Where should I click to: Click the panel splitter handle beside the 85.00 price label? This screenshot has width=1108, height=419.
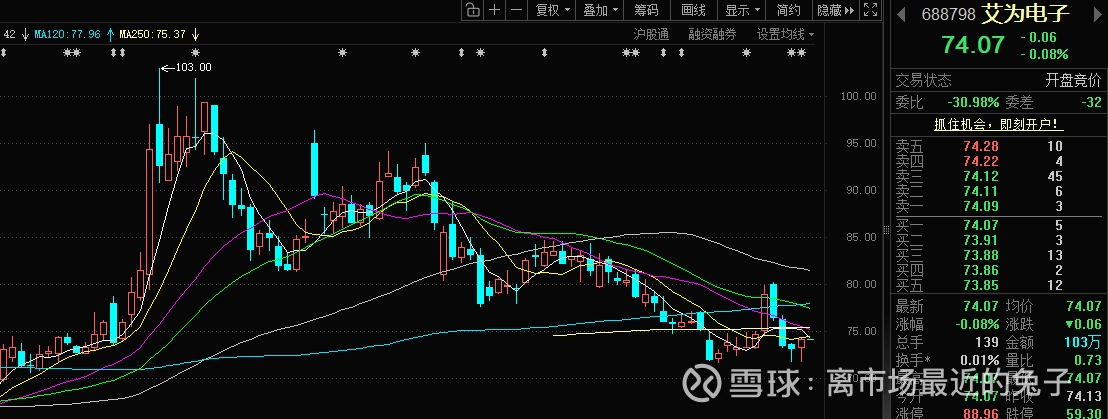pyautogui.click(x=887, y=230)
